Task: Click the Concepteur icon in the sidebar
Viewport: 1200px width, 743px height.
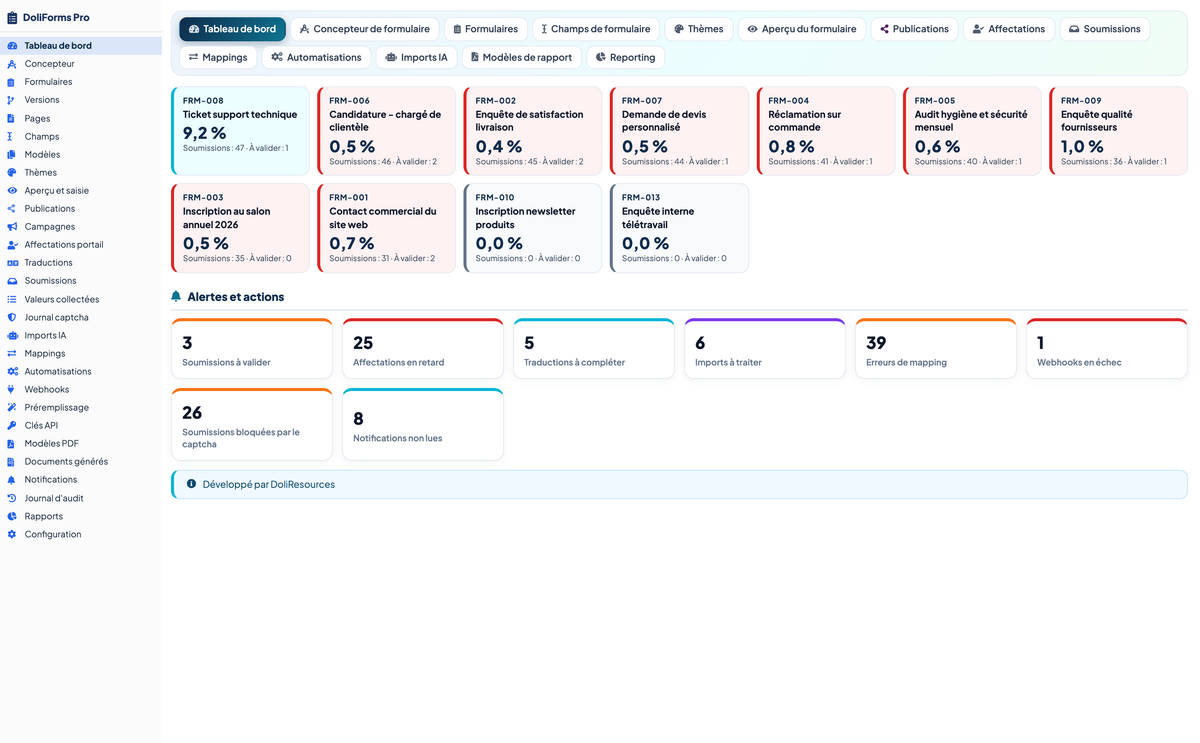Action: 12,64
